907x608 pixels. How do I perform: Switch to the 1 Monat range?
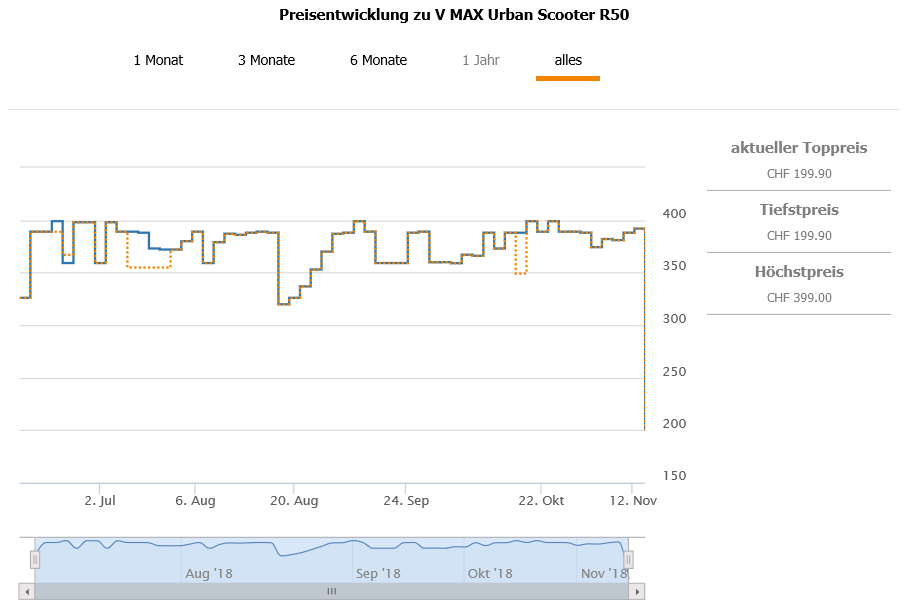(158, 60)
